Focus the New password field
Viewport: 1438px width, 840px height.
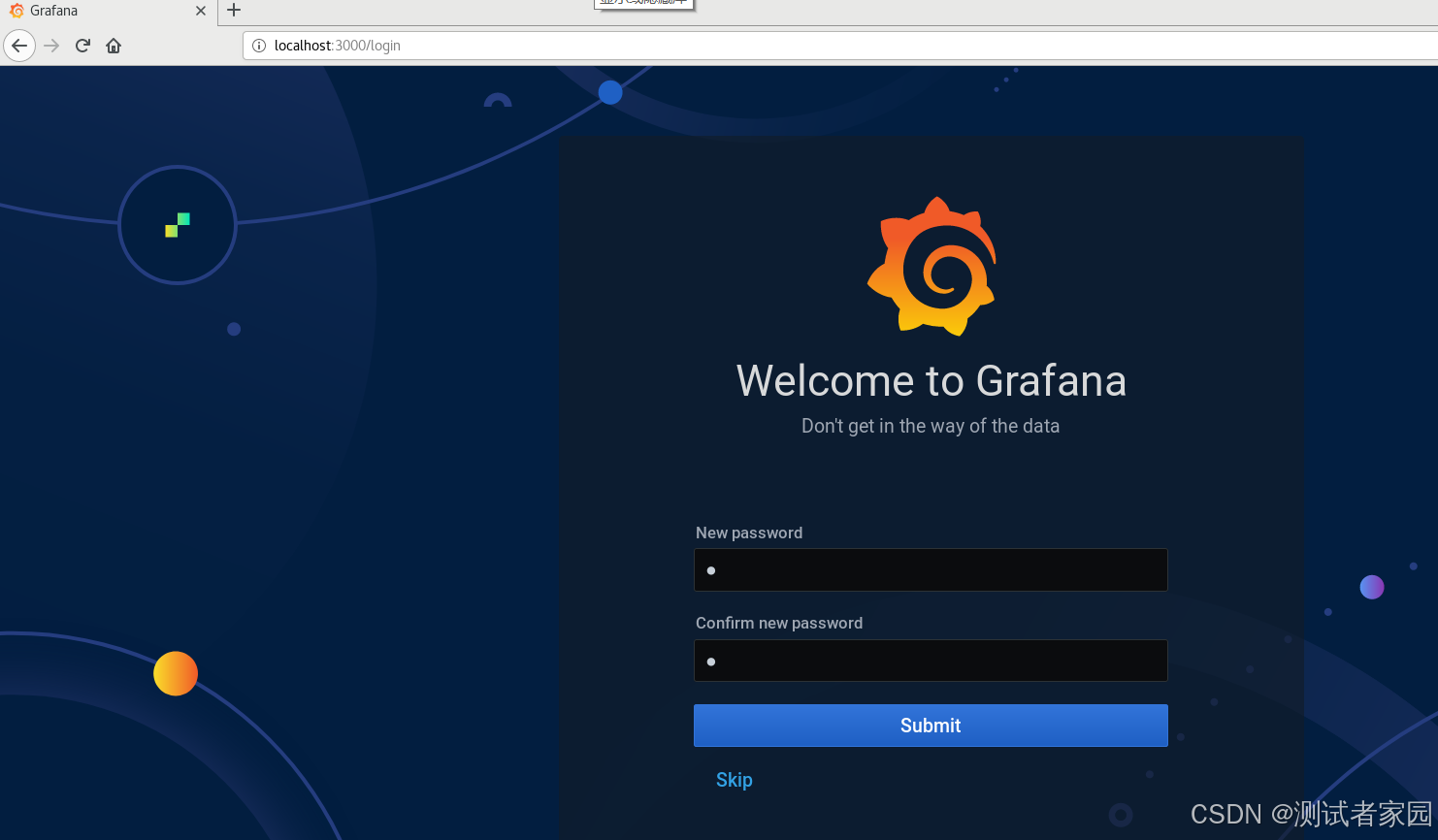[x=931, y=570]
